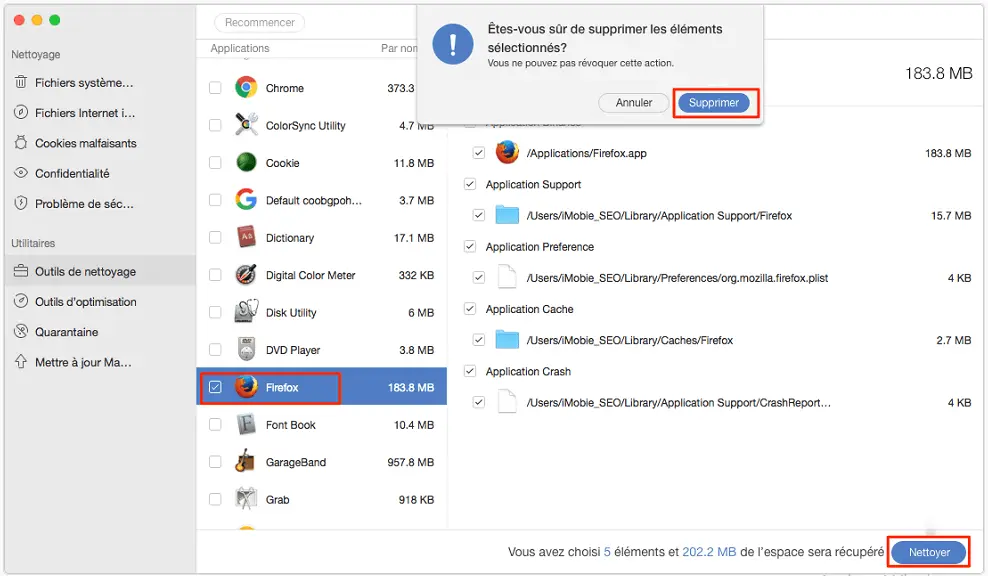This screenshot has height=576, width=988.
Task: Open Cookies malfaisants section
Action: tap(100, 143)
